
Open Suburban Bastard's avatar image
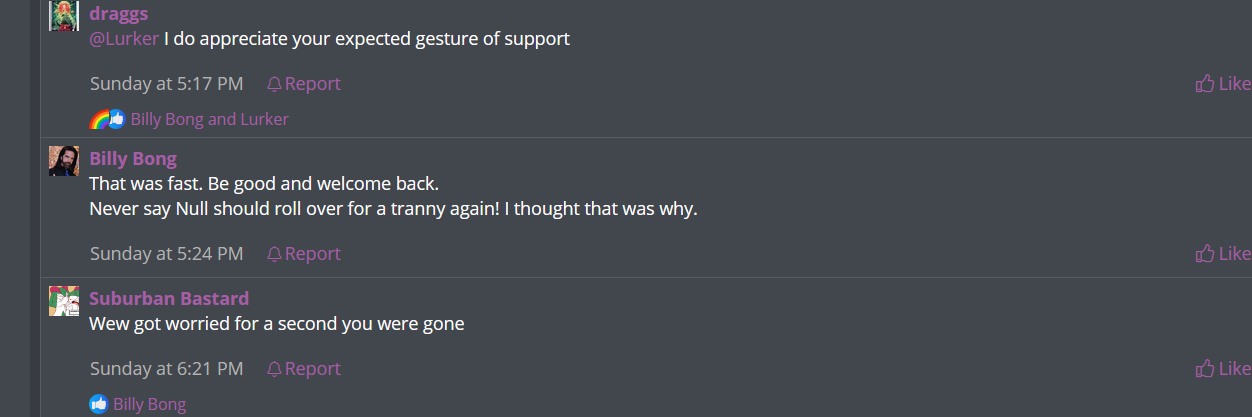click(64, 301)
